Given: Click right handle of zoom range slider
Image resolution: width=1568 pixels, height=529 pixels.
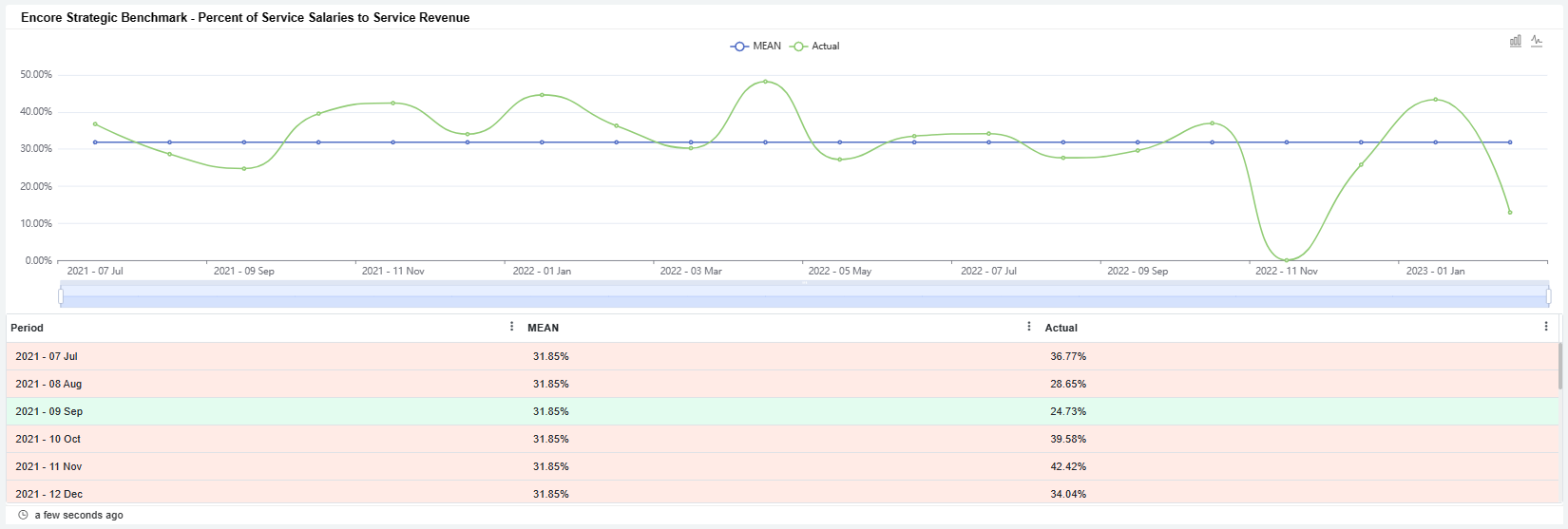Looking at the screenshot, I should pyautogui.click(x=1548, y=296).
